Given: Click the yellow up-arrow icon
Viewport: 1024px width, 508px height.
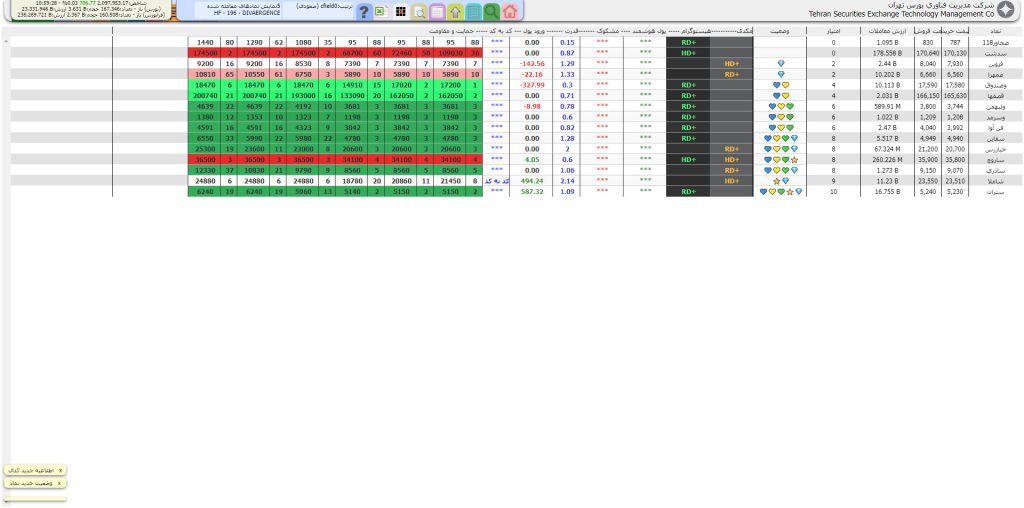Looking at the screenshot, I should point(455,11).
